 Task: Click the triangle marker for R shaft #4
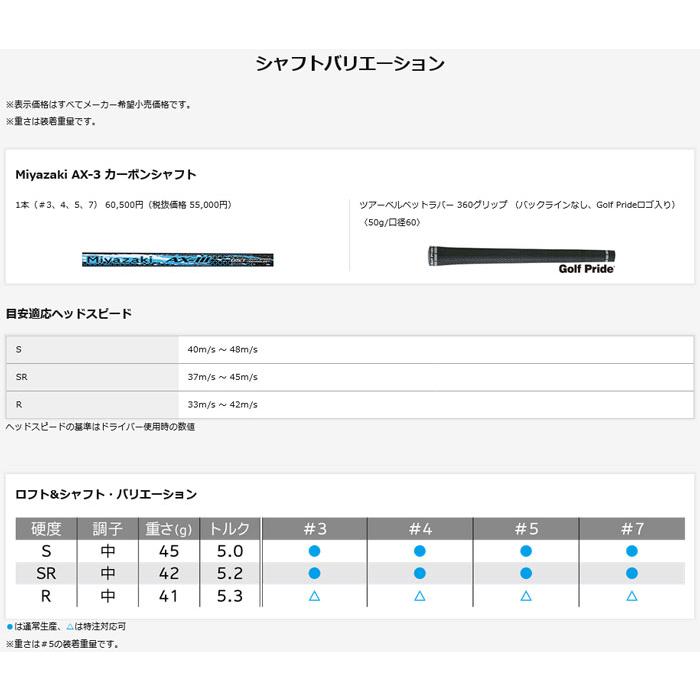(420, 596)
